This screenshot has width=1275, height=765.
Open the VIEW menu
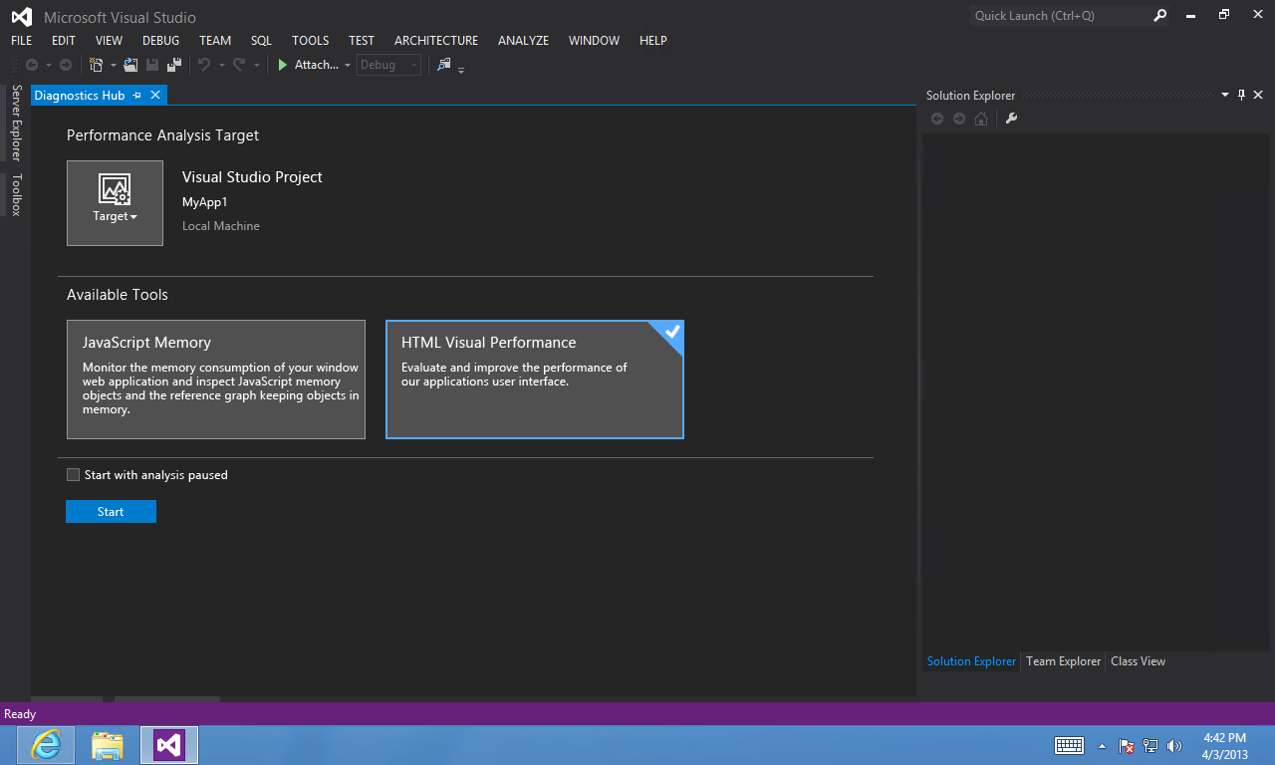(x=108, y=41)
